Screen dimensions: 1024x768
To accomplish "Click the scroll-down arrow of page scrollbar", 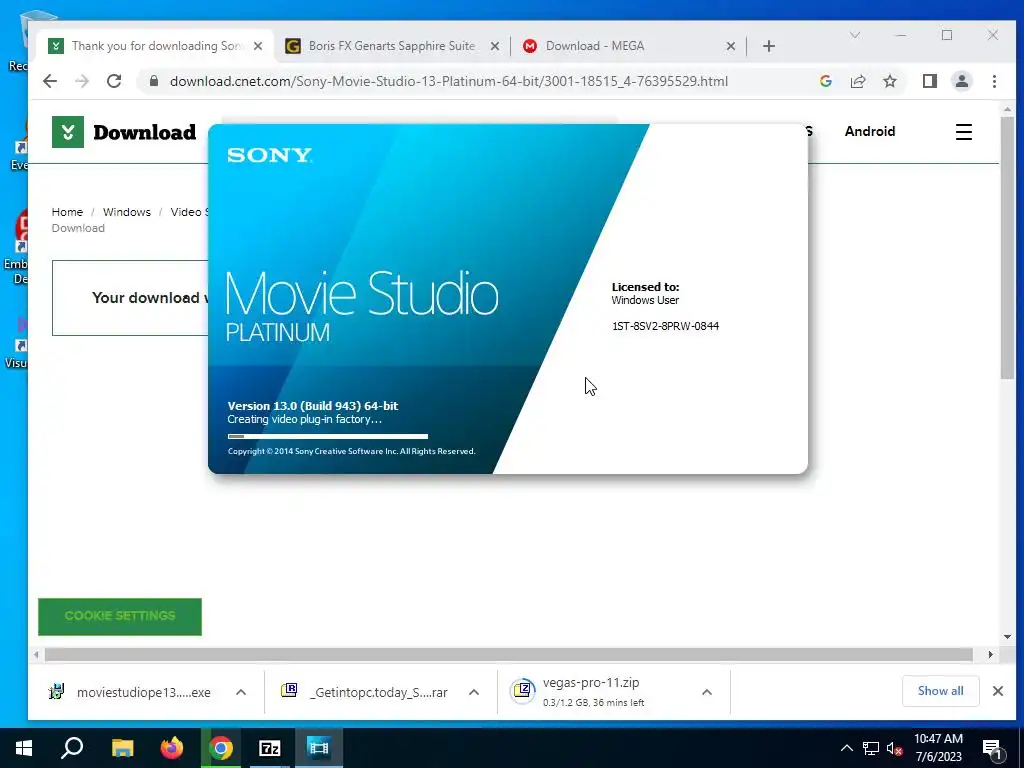I will point(1007,637).
